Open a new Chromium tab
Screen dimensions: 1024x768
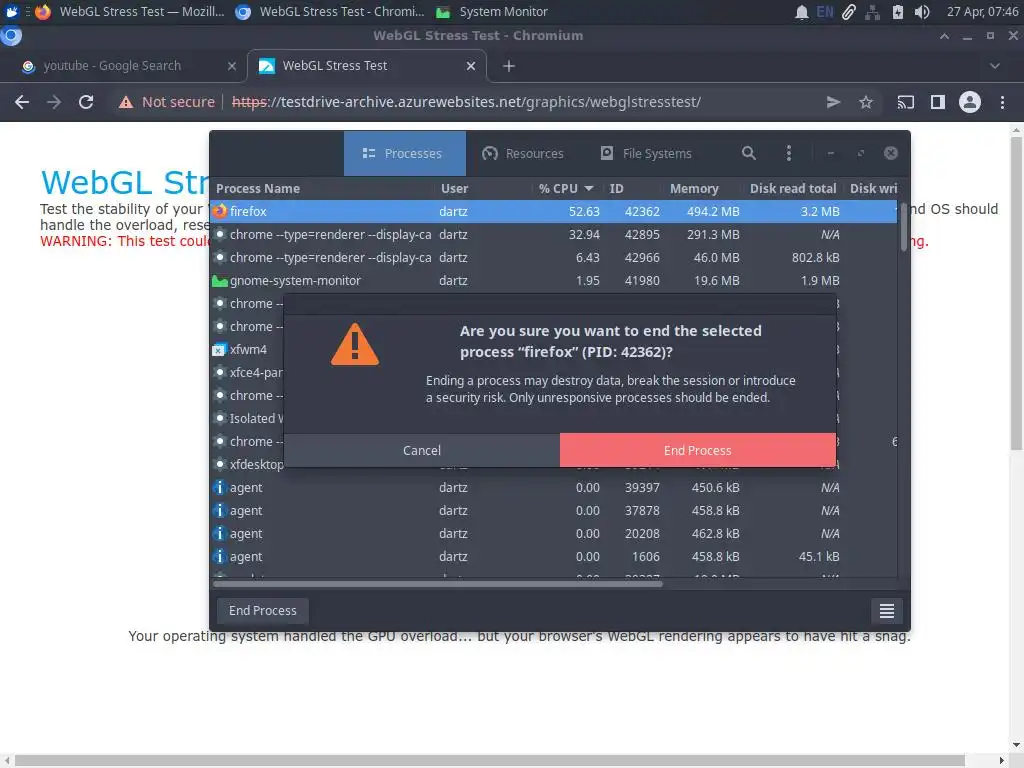(x=509, y=66)
